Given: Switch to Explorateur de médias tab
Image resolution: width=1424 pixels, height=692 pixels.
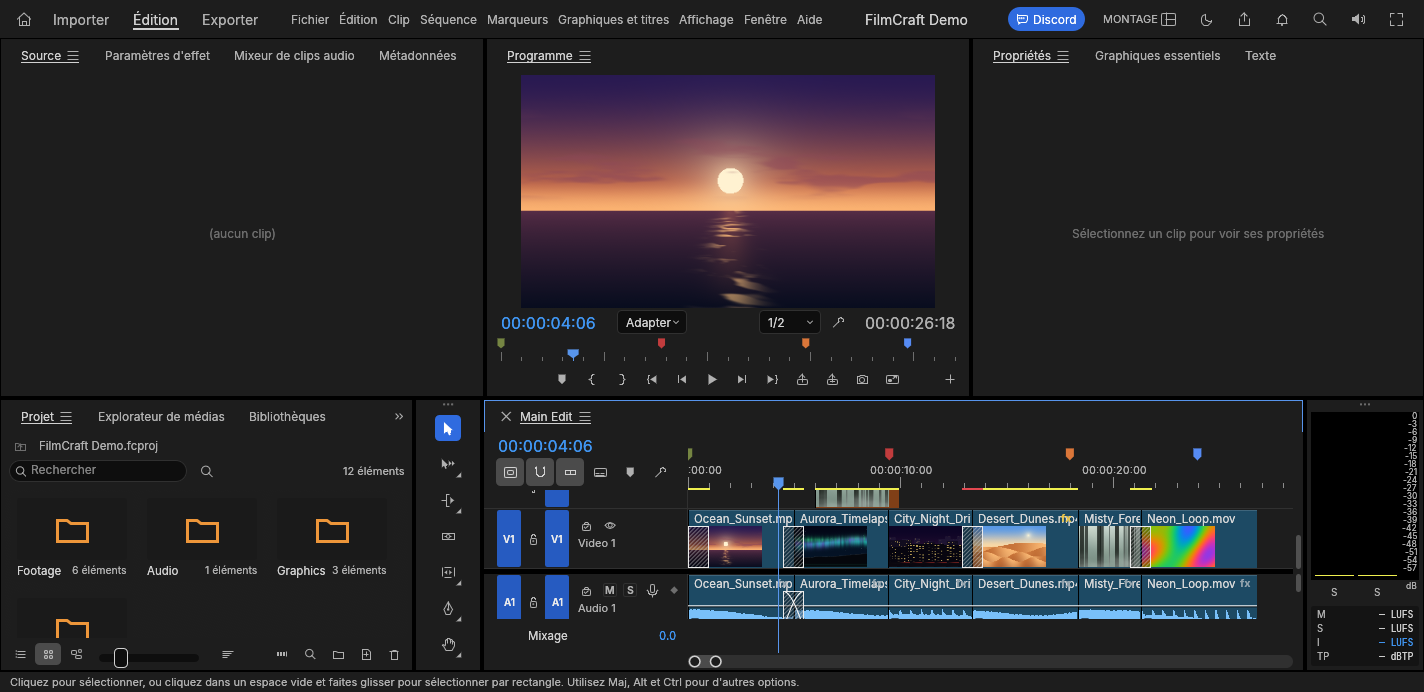Looking at the screenshot, I should (x=161, y=417).
